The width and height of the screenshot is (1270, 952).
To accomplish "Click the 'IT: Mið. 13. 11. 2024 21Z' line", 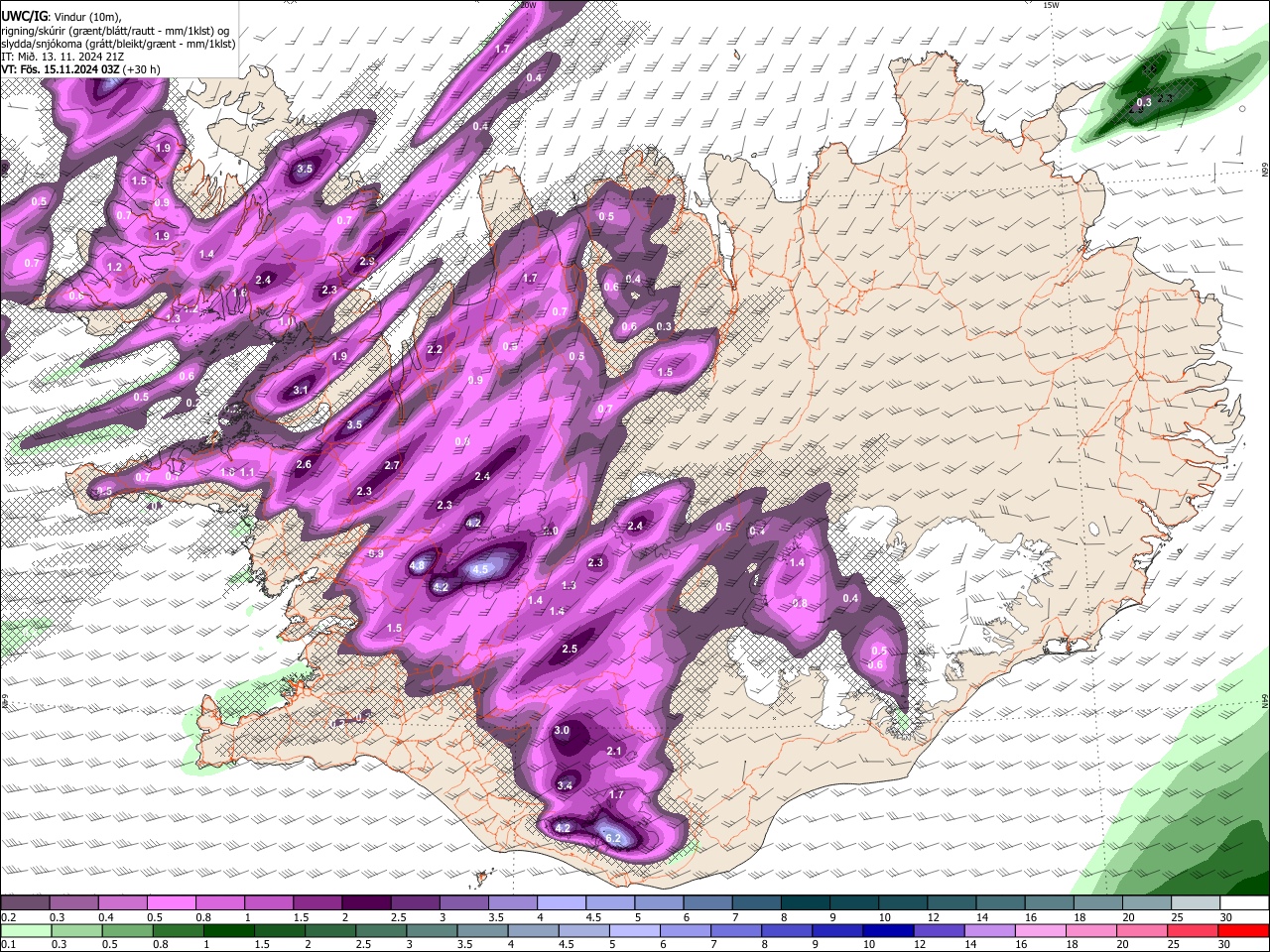I will tap(63, 57).
